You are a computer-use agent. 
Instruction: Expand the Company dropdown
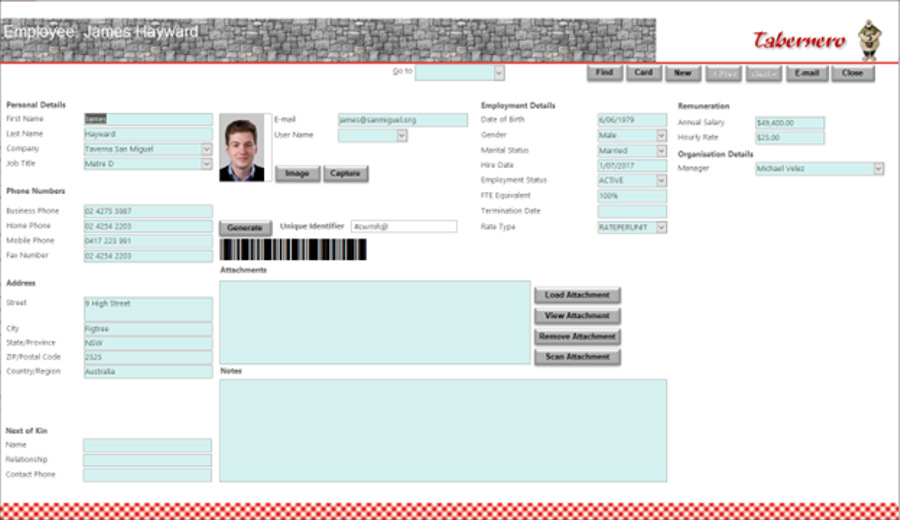point(206,149)
